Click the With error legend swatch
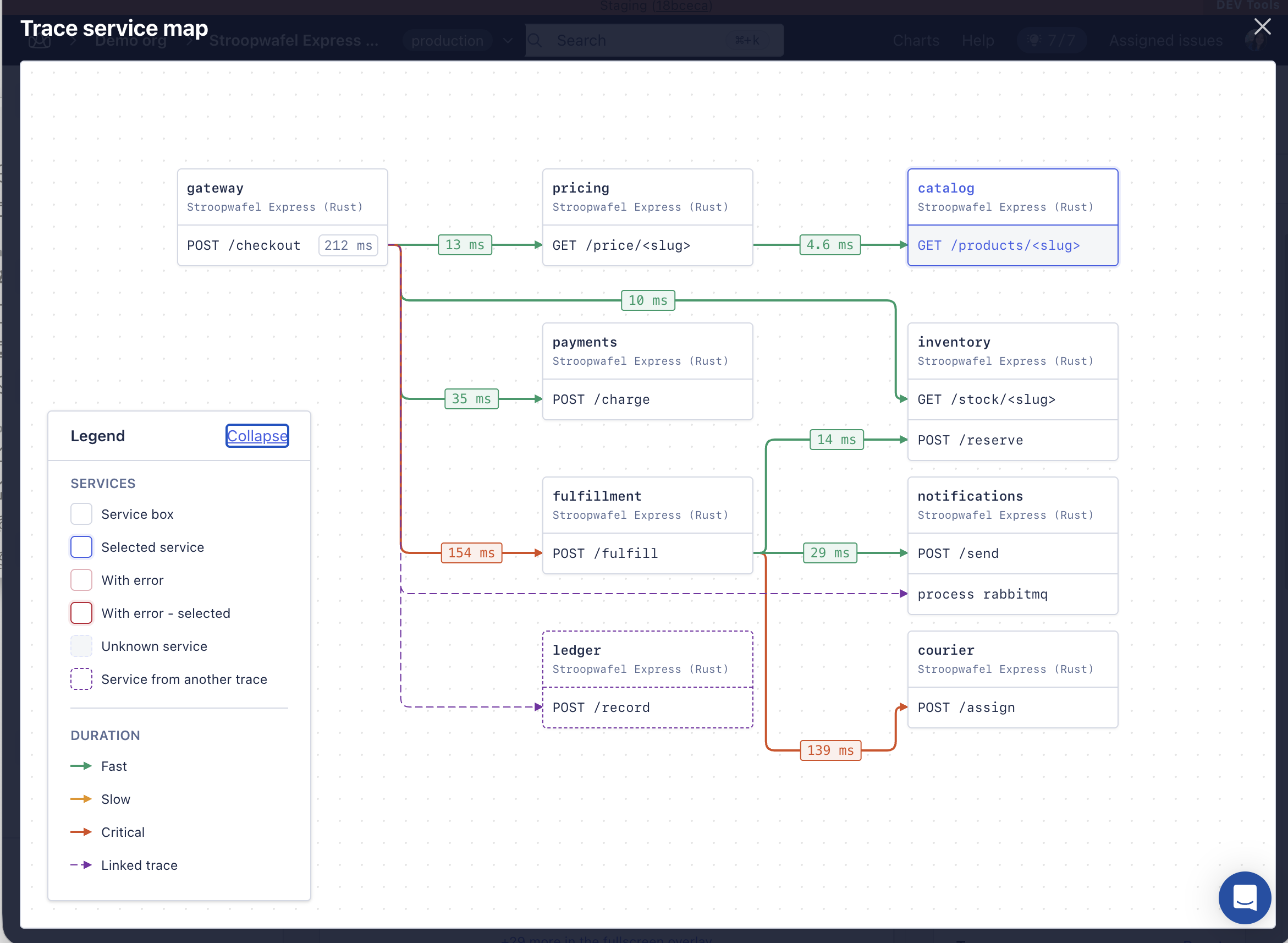Screen dimensions: 1288x943 (x=81, y=580)
